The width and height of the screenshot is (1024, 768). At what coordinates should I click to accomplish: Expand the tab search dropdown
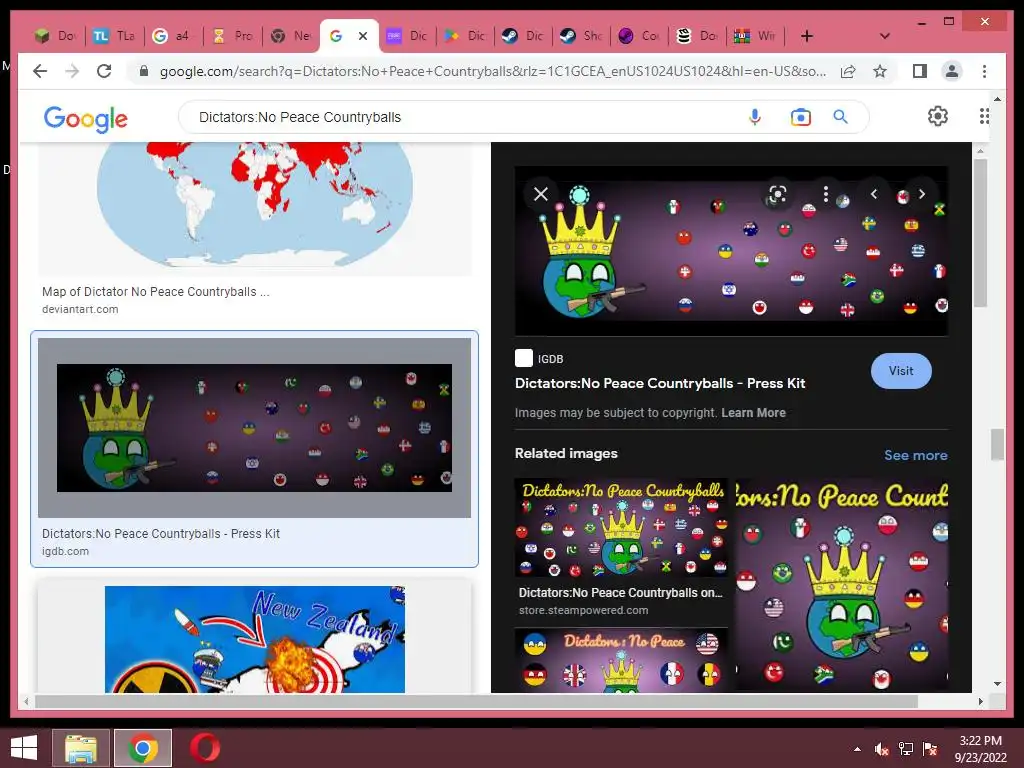pos(884,36)
